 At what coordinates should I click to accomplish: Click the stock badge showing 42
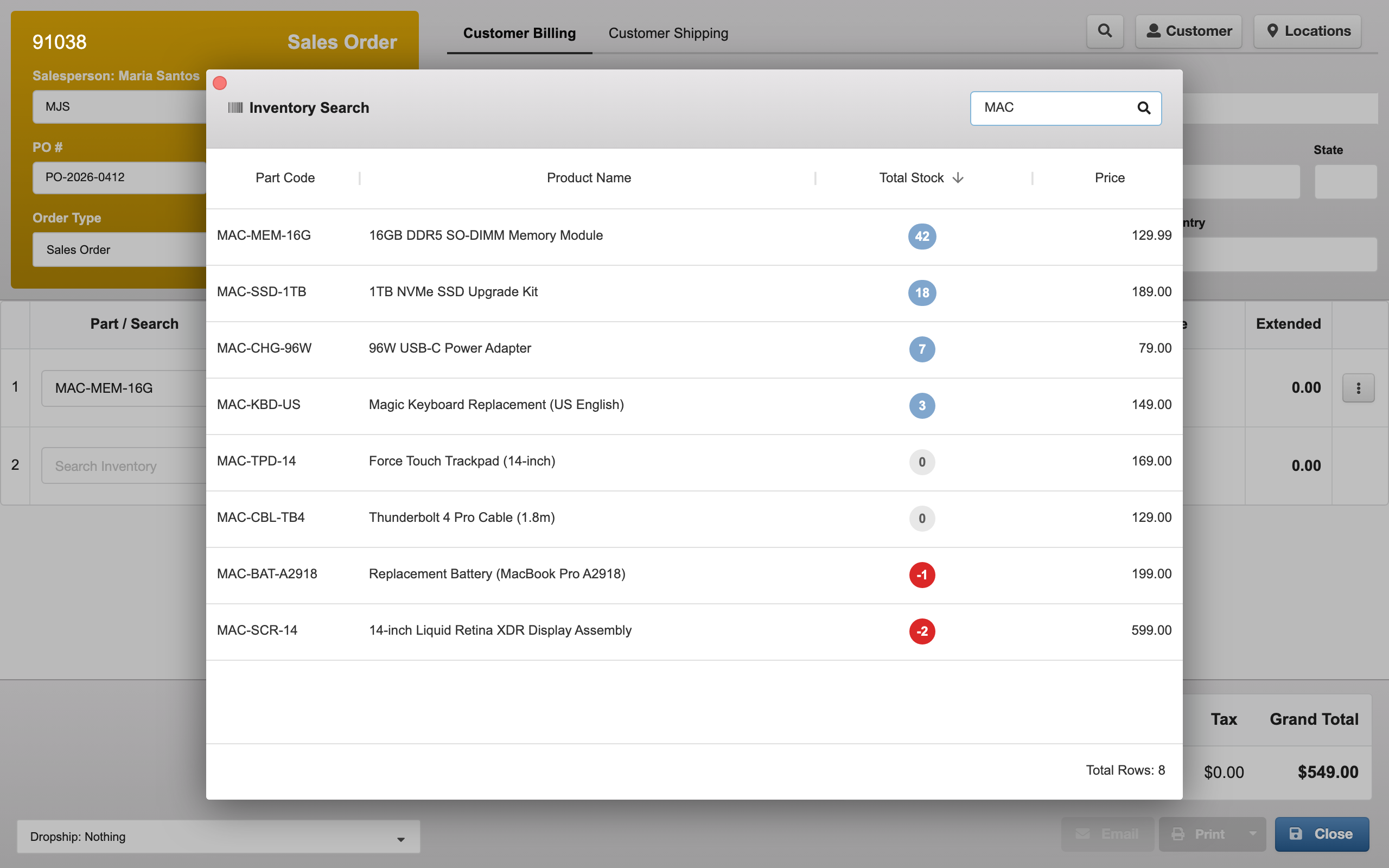pyautogui.click(x=922, y=236)
